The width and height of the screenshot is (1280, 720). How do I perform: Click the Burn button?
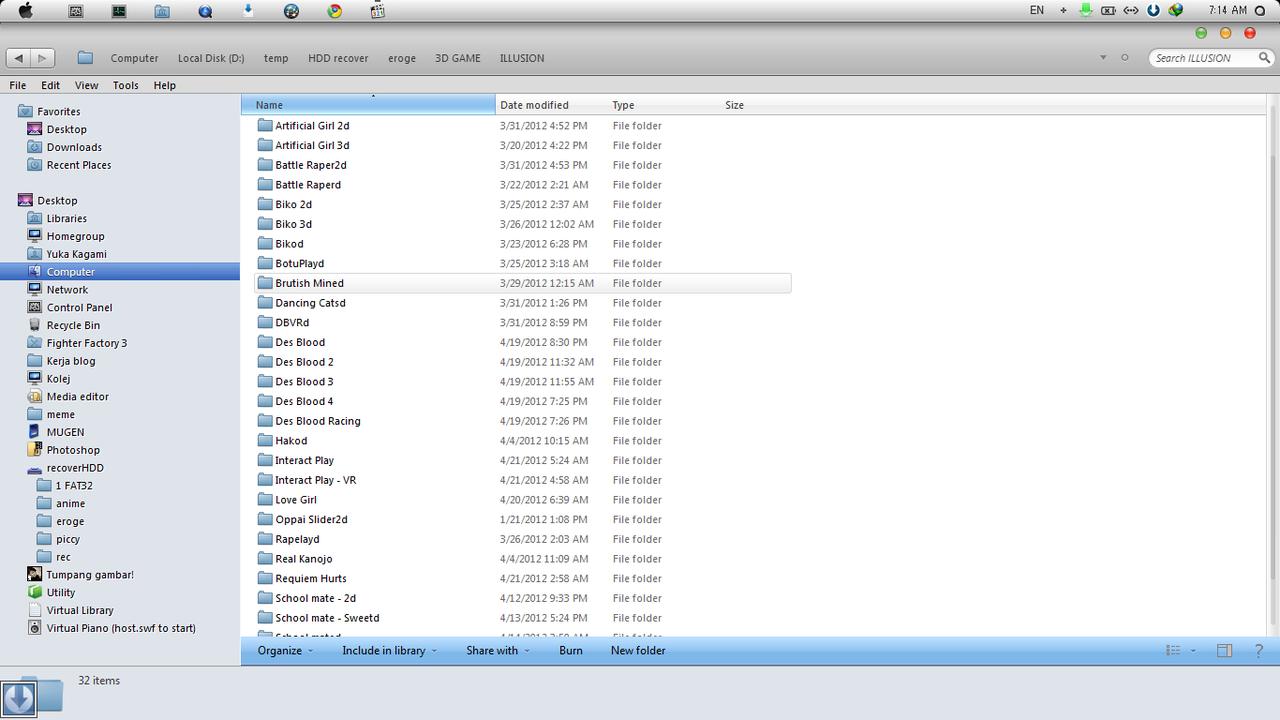point(570,650)
